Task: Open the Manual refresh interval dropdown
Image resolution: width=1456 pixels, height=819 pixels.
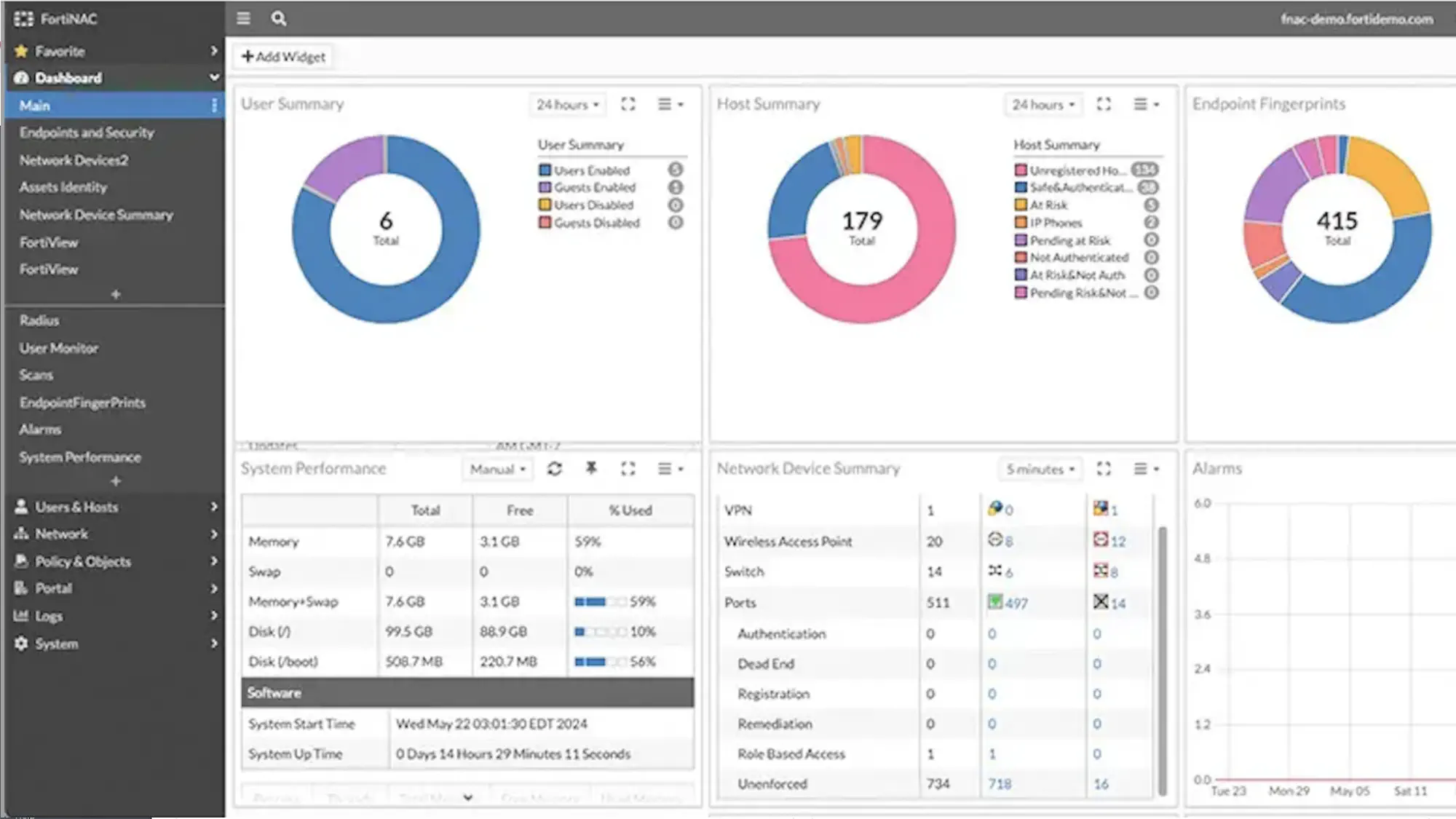Action: pos(497,470)
